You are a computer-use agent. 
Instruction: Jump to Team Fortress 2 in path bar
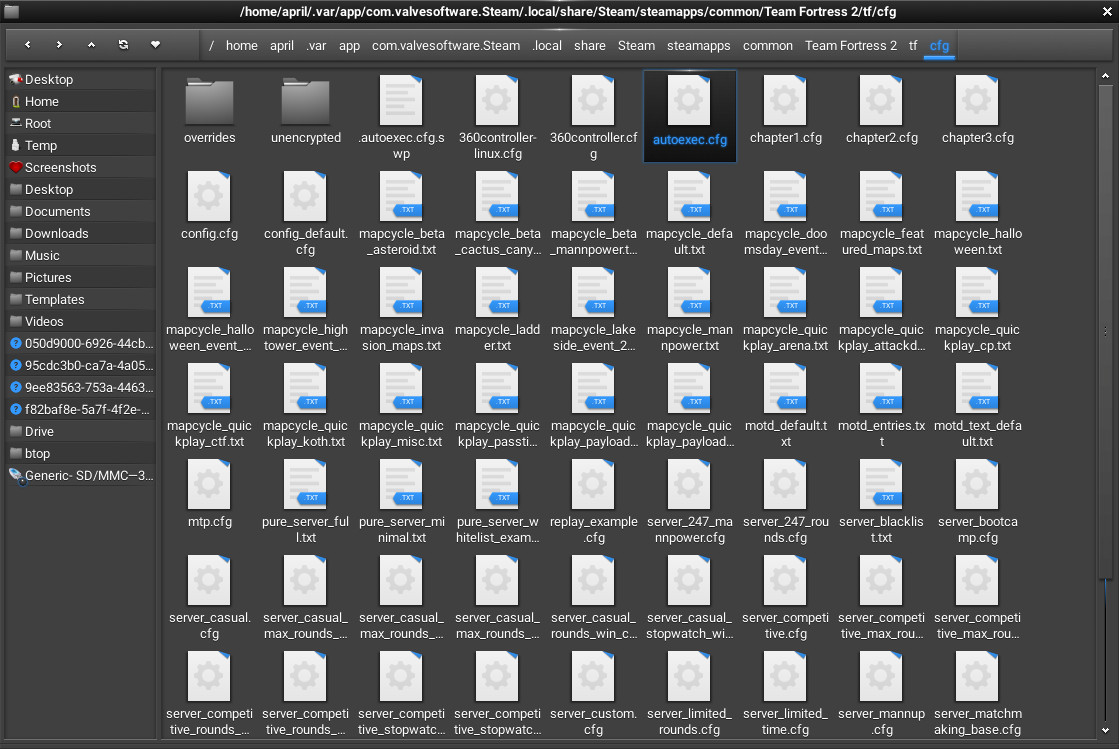coord(851,46)
